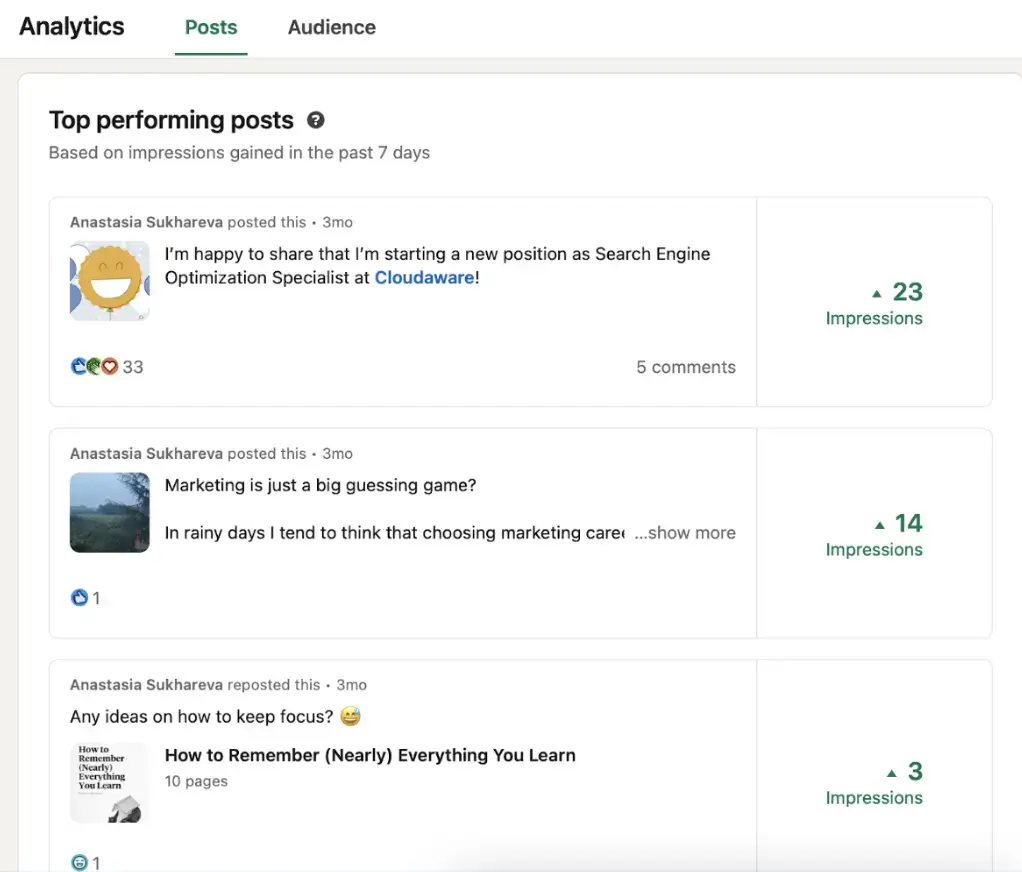Follow the Cloudaware company link

(x=424, y=278)
